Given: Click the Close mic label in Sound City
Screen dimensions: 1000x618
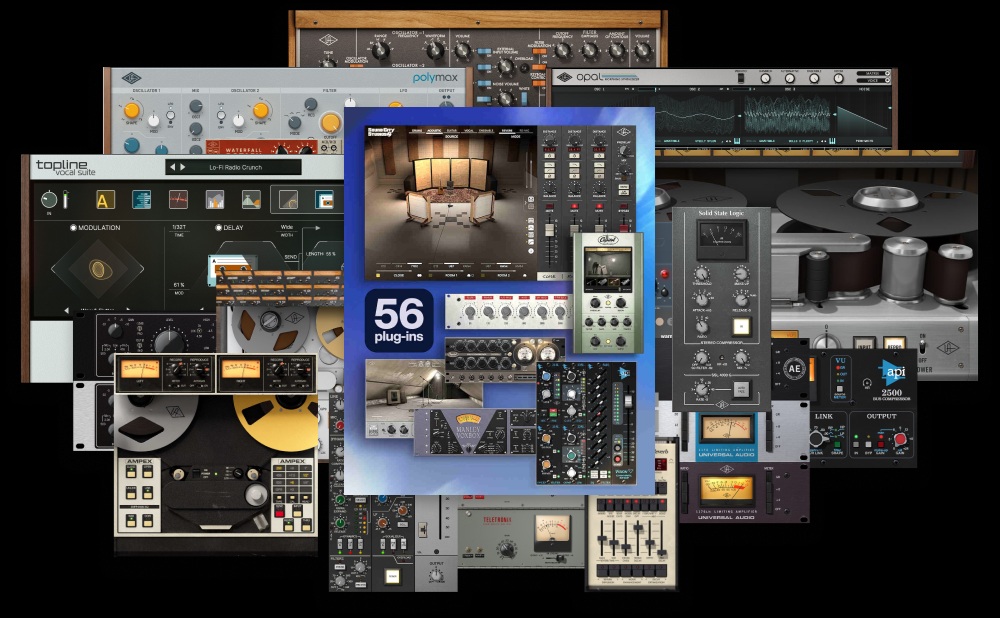Looking at the screenshot, I should [399, 275].
